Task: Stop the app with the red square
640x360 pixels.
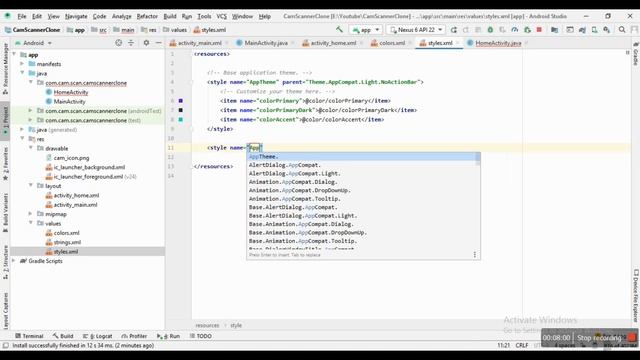Action: pos(539,30)
